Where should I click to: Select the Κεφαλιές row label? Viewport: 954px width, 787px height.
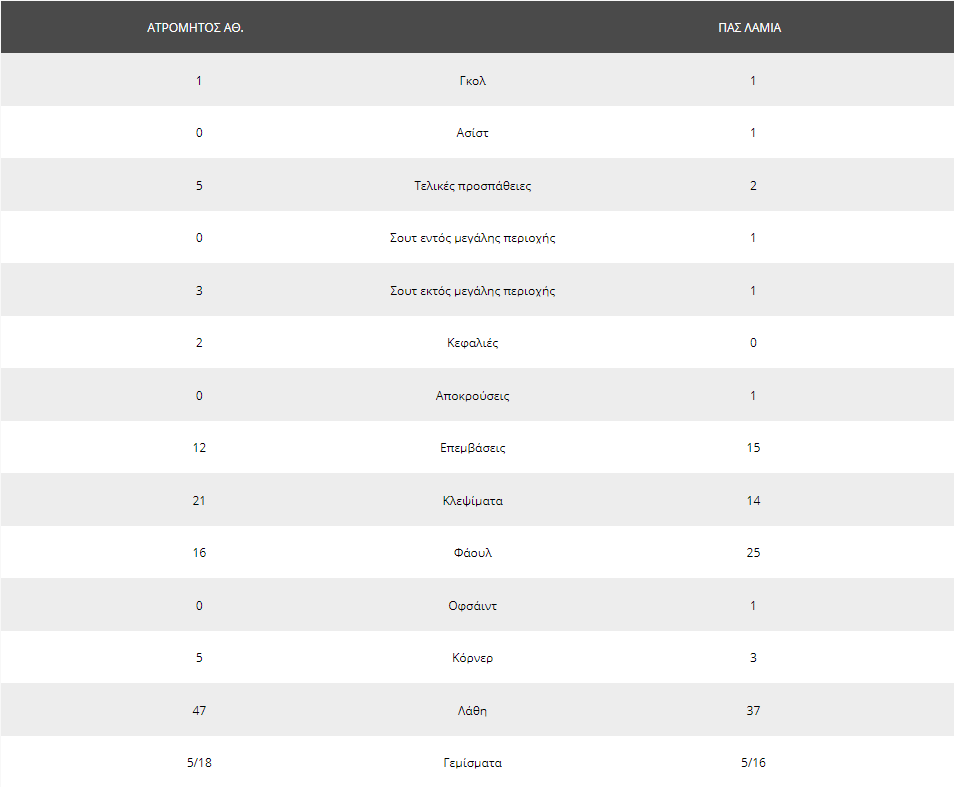click(x=473, y=342)
